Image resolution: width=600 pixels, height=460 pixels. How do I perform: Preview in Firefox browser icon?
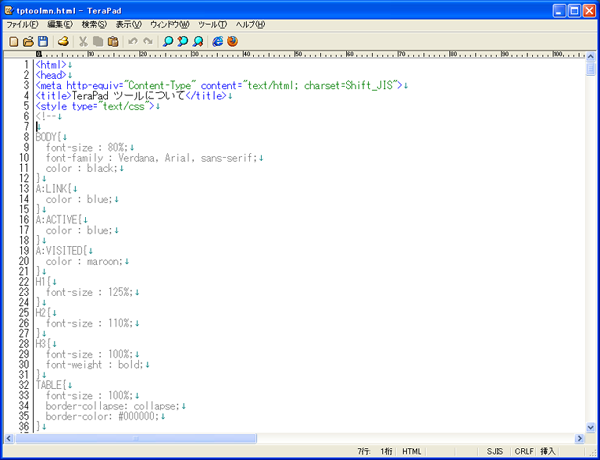[232, 41]
